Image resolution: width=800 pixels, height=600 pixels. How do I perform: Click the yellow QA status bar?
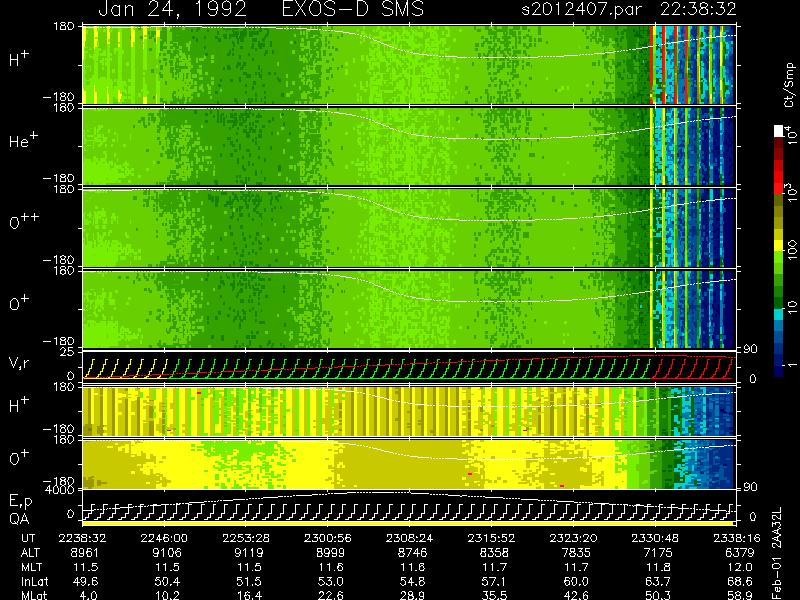coord(408,523)
